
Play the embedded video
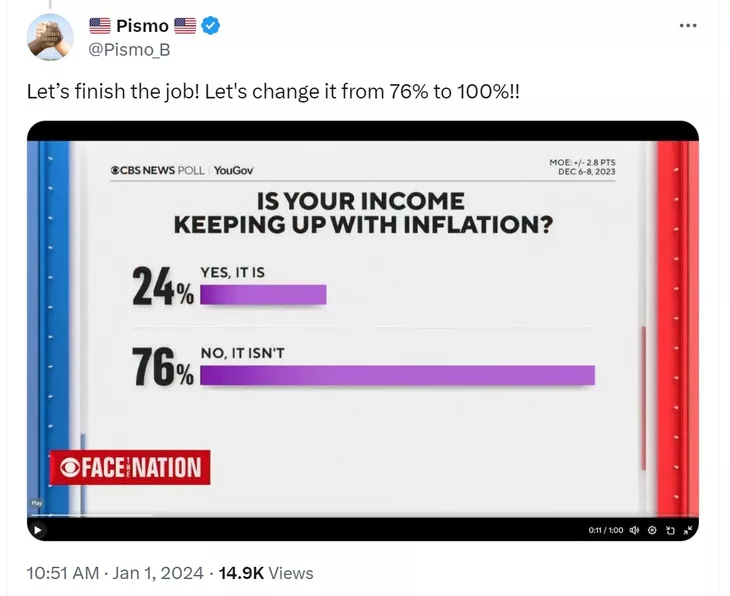click(38, 530)
